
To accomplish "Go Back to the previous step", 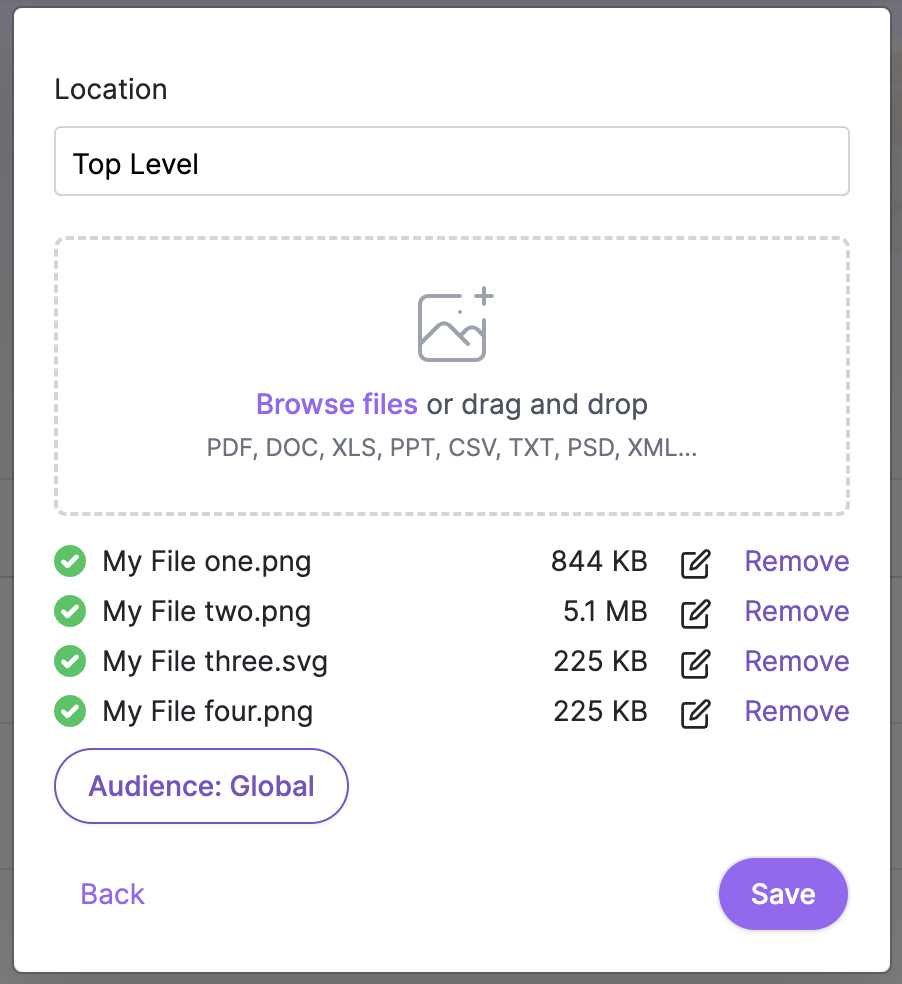I will tap(111, 894).
